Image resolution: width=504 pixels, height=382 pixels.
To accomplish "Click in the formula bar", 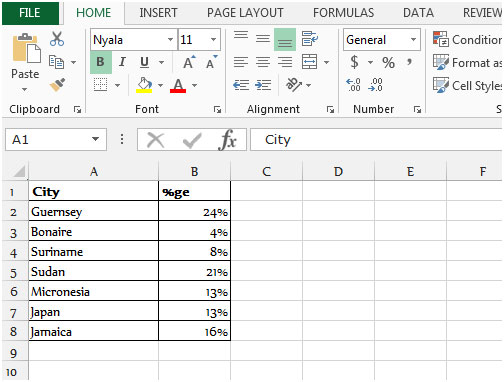I will pyautogui.click(x=376, y=139).
